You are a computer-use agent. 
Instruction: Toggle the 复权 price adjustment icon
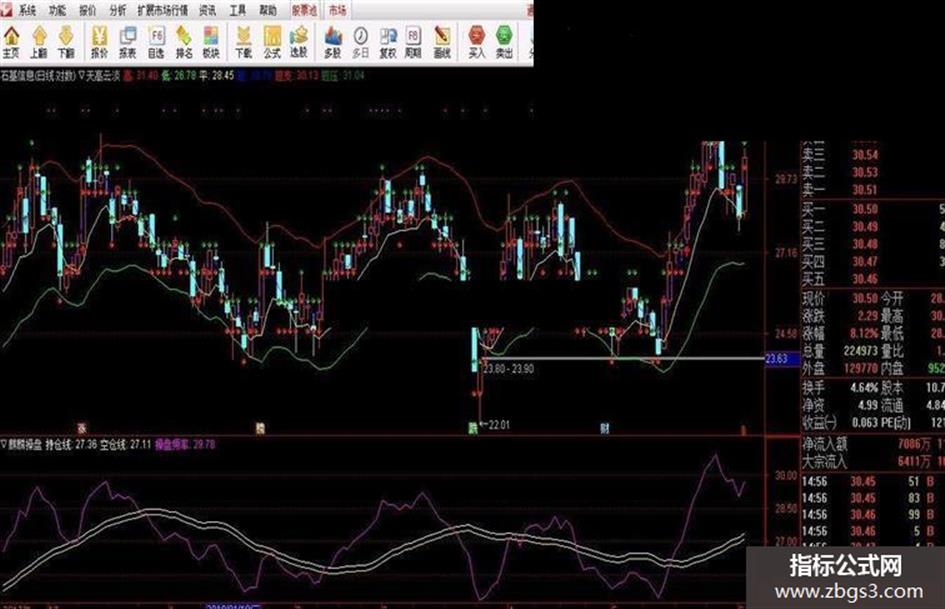pyautogui.click(x=388, y=42)
